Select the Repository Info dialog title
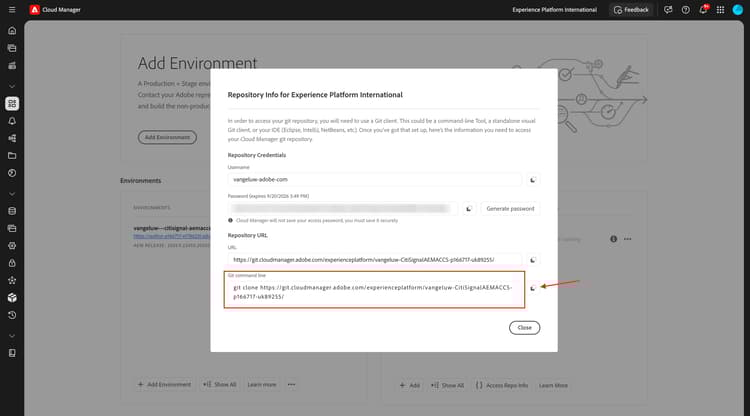The image size is (750, 416). (x=315, y=95)
